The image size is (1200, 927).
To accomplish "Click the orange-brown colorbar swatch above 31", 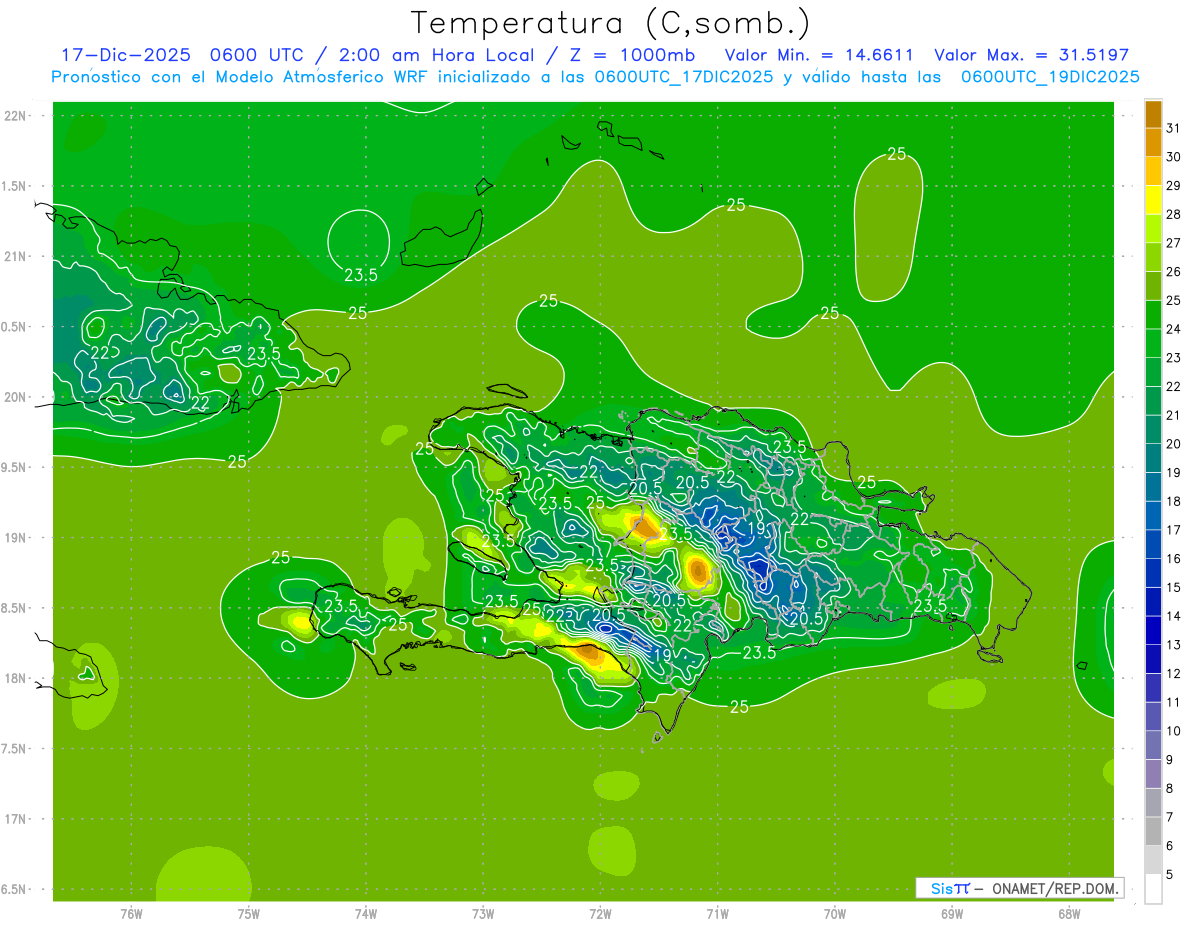I will 1153,114.
